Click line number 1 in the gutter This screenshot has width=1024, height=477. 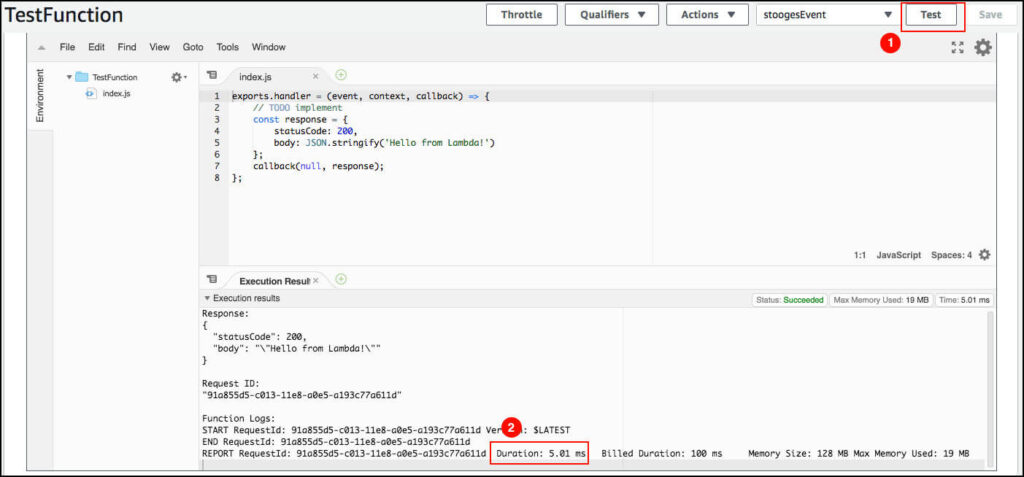[216, 96]
